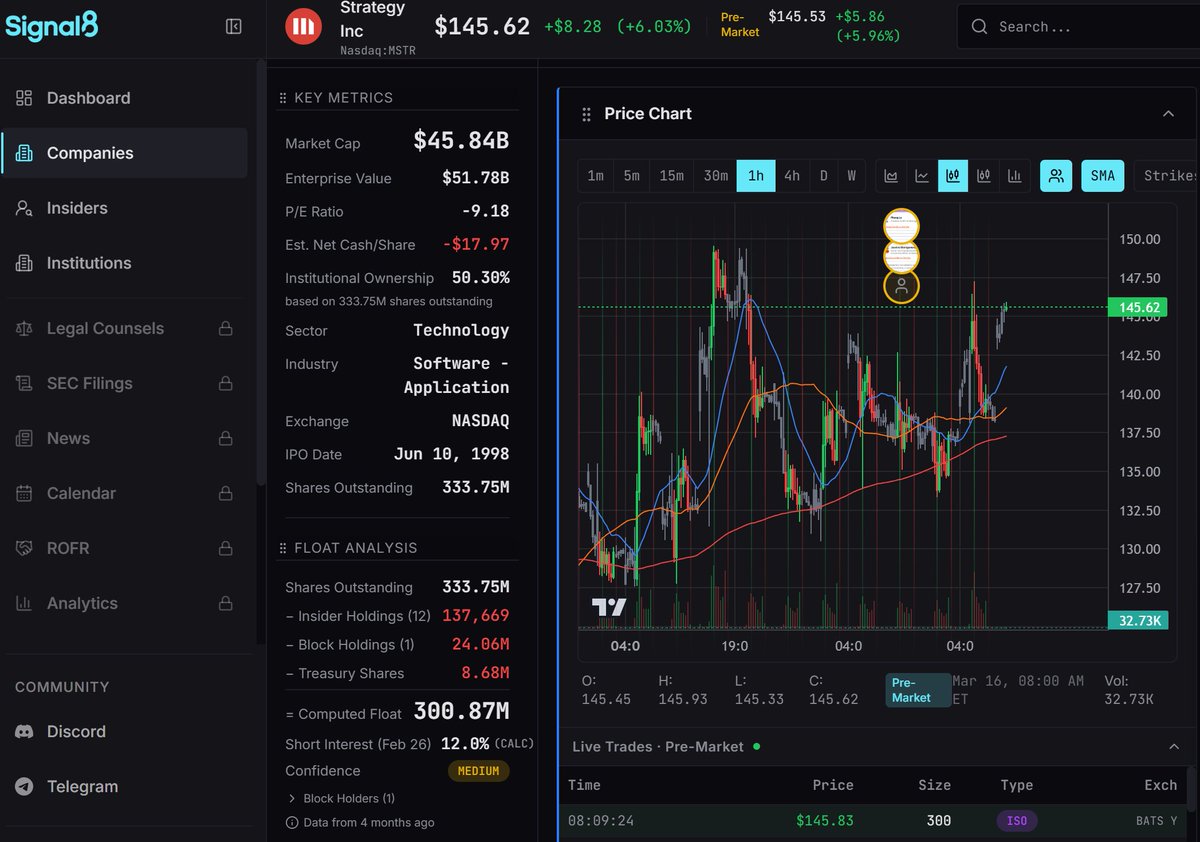This screenshot has height=842, width=1200.
Task: Click the info icon beside data age
Action: [292, 823]
